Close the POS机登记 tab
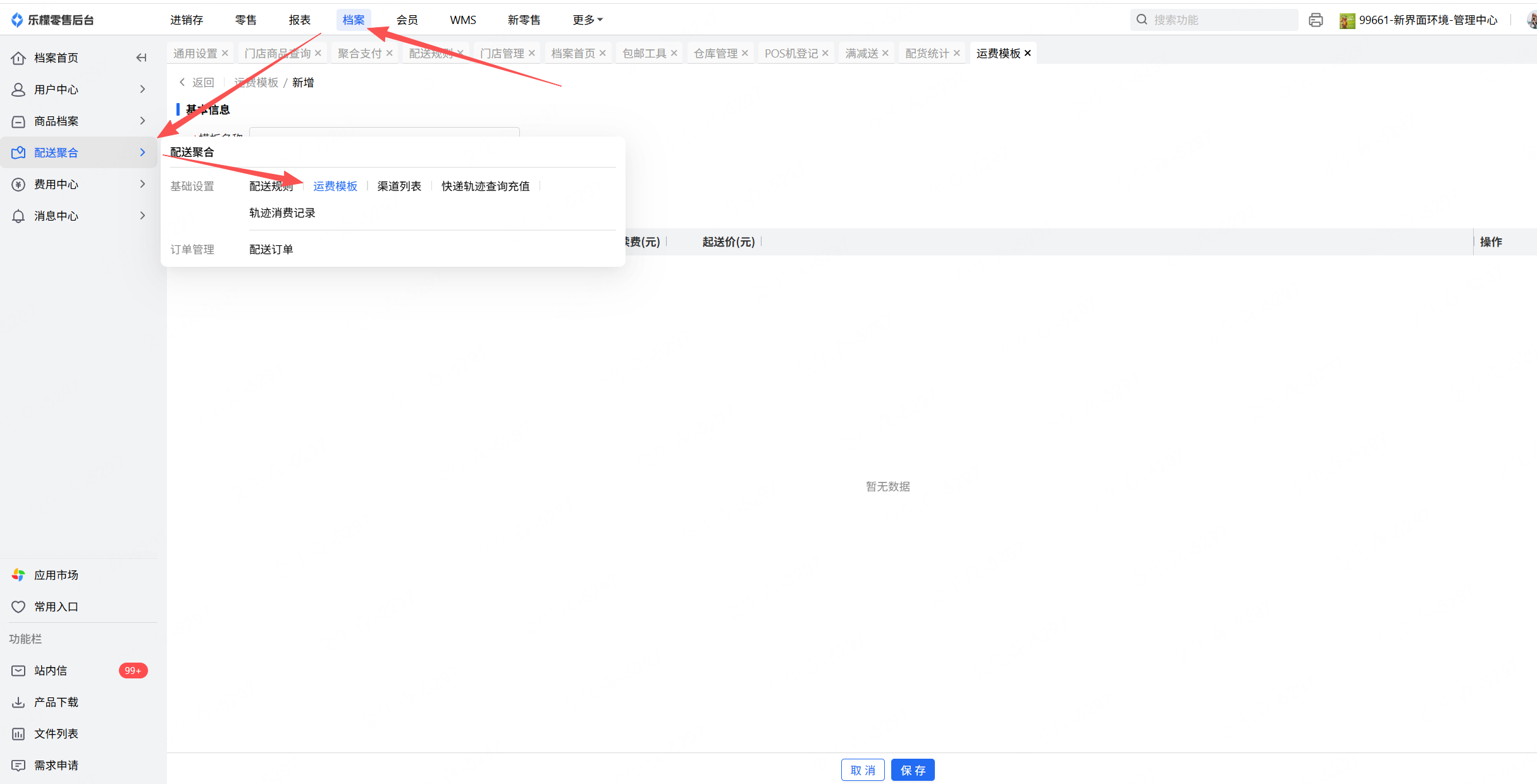This screenshot has width=1537, height=784. 825,53
